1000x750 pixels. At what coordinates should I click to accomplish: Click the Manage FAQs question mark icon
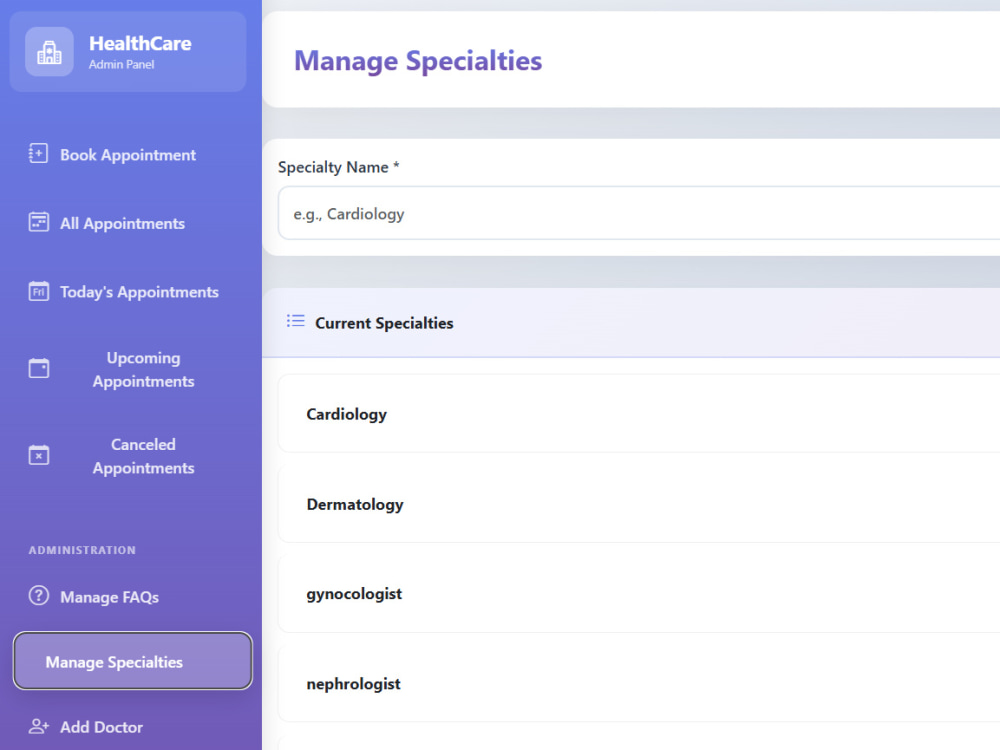(38, 595)
